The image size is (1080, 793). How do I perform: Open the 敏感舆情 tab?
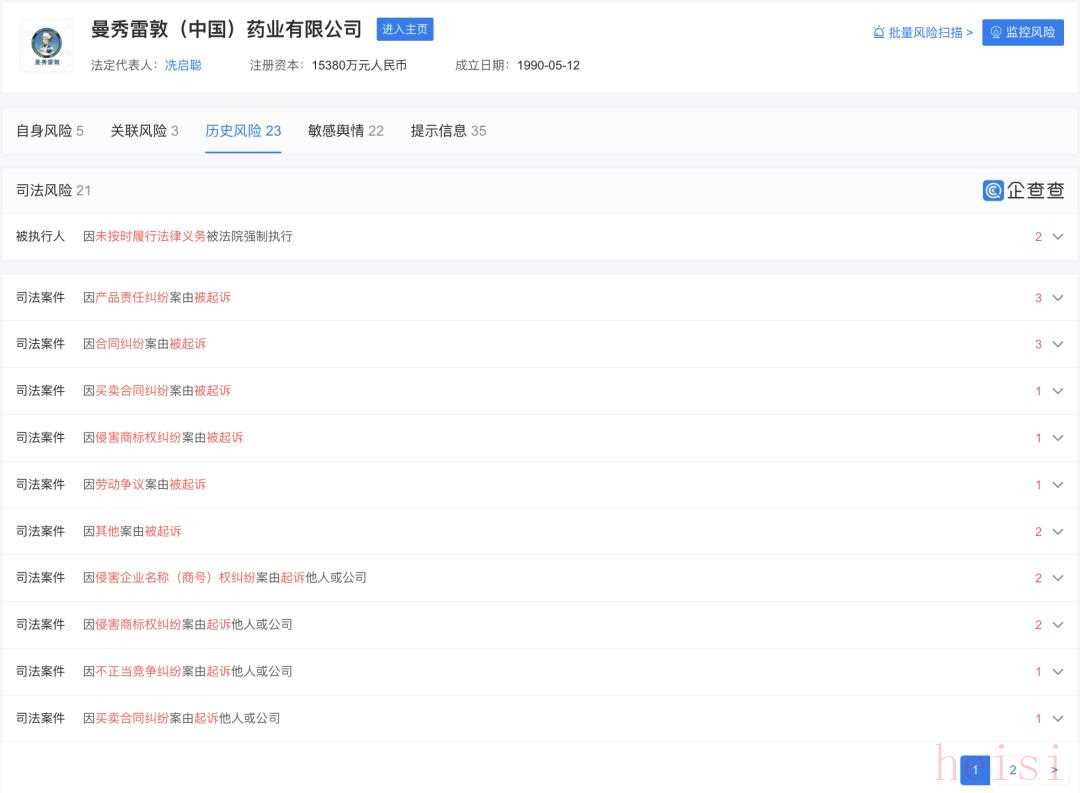(345, 131)
